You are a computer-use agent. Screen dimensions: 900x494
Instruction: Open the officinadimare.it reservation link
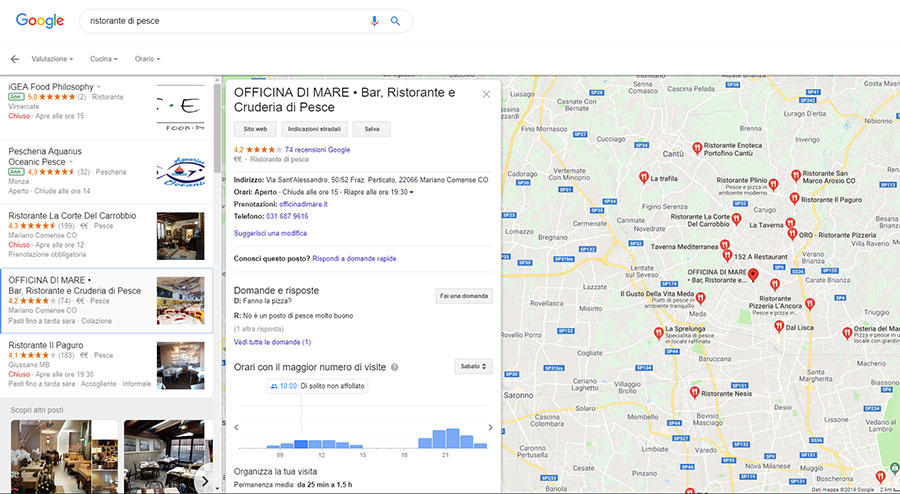click(x=304, y=204)
